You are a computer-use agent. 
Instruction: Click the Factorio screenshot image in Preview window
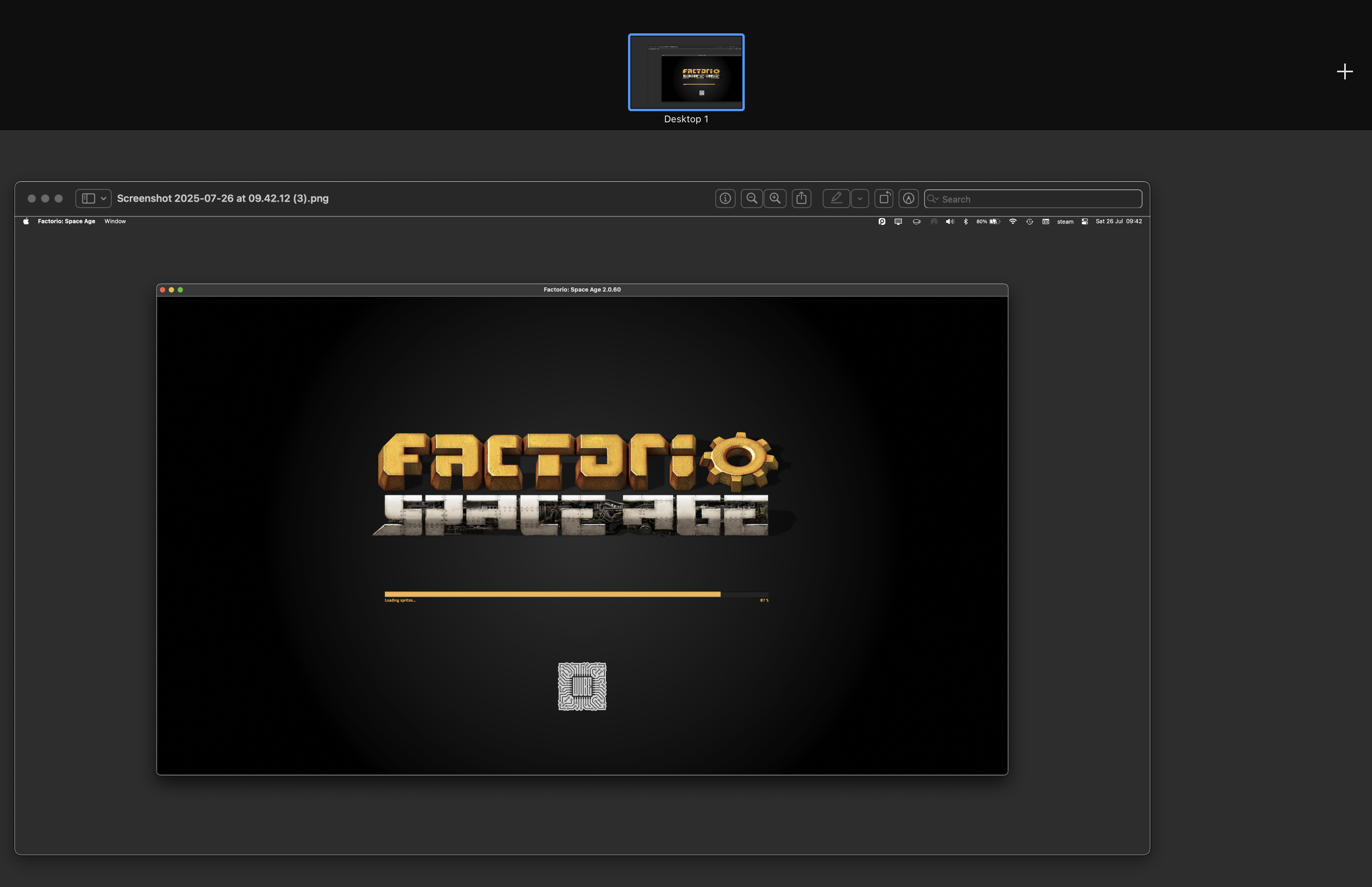[x=582, y=536]
